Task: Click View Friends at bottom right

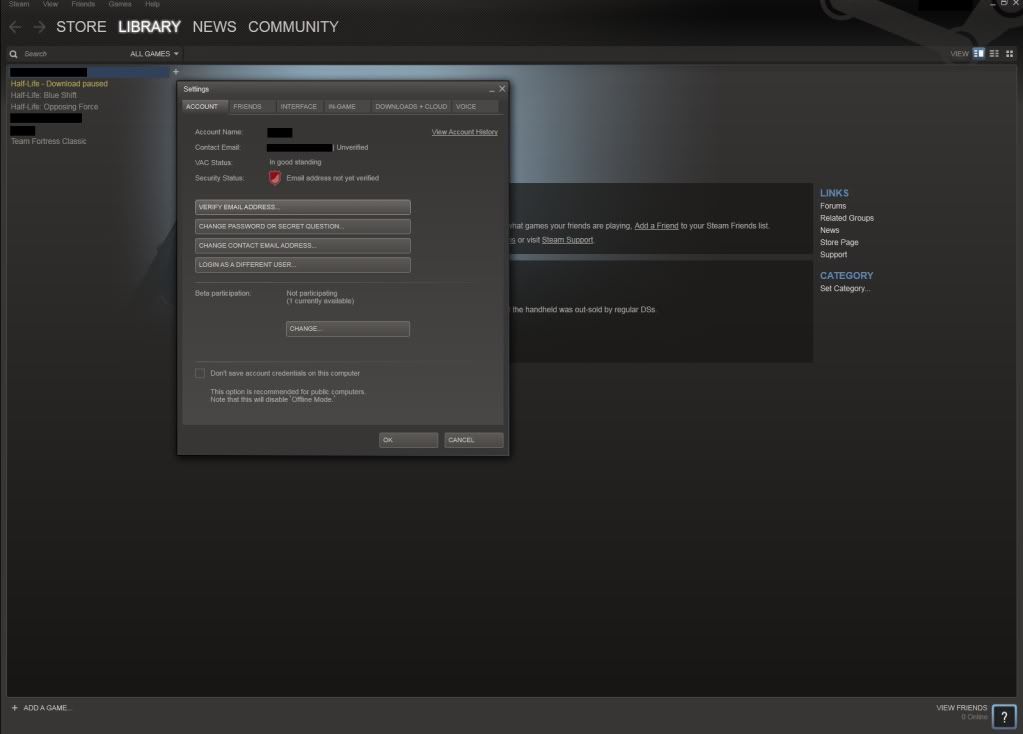Action: pyautogui.click(x=962, y=708)
